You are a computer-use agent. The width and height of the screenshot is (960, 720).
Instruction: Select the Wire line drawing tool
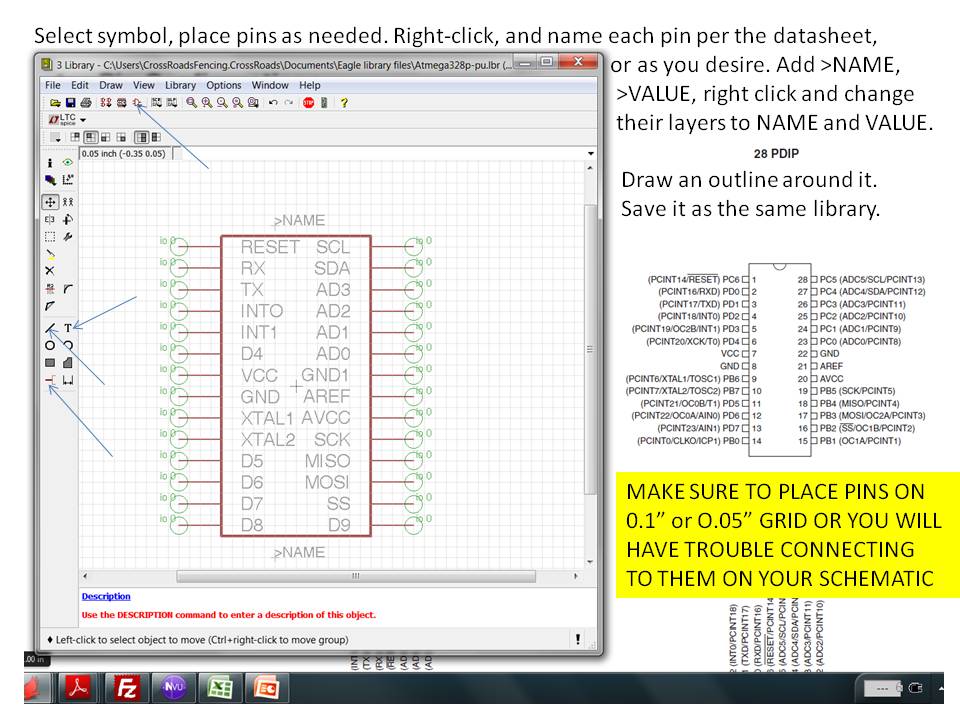click(50, 328)
